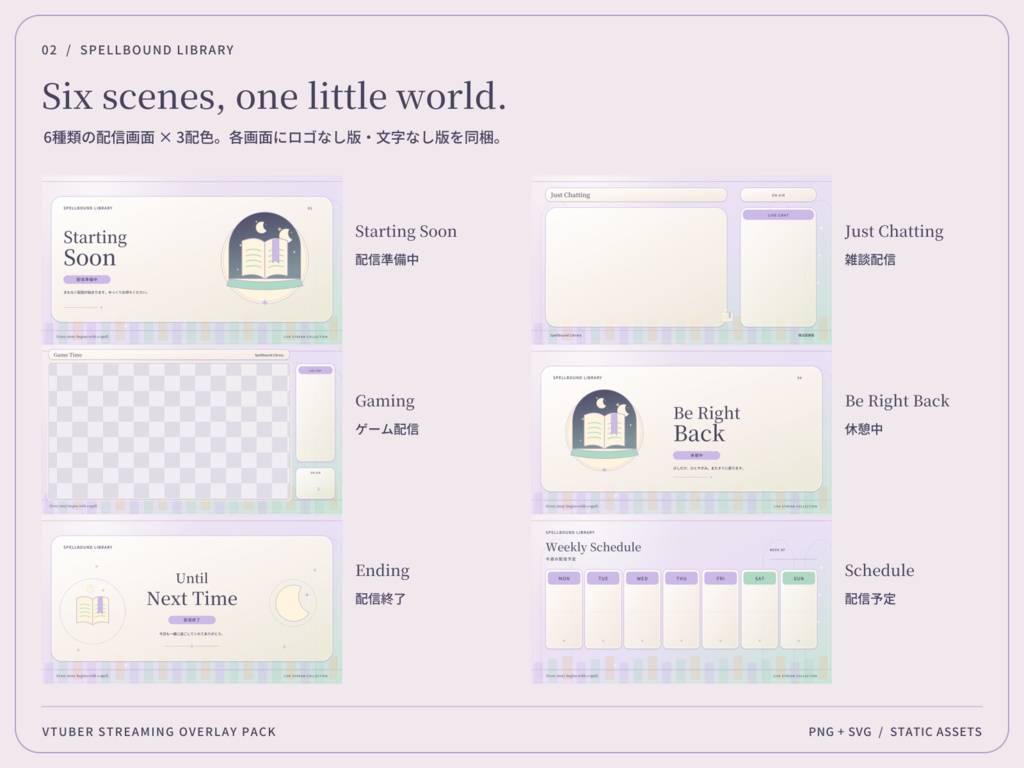
Task: Click the purple pill under Starting Soon title
Action: pos(87,280)
